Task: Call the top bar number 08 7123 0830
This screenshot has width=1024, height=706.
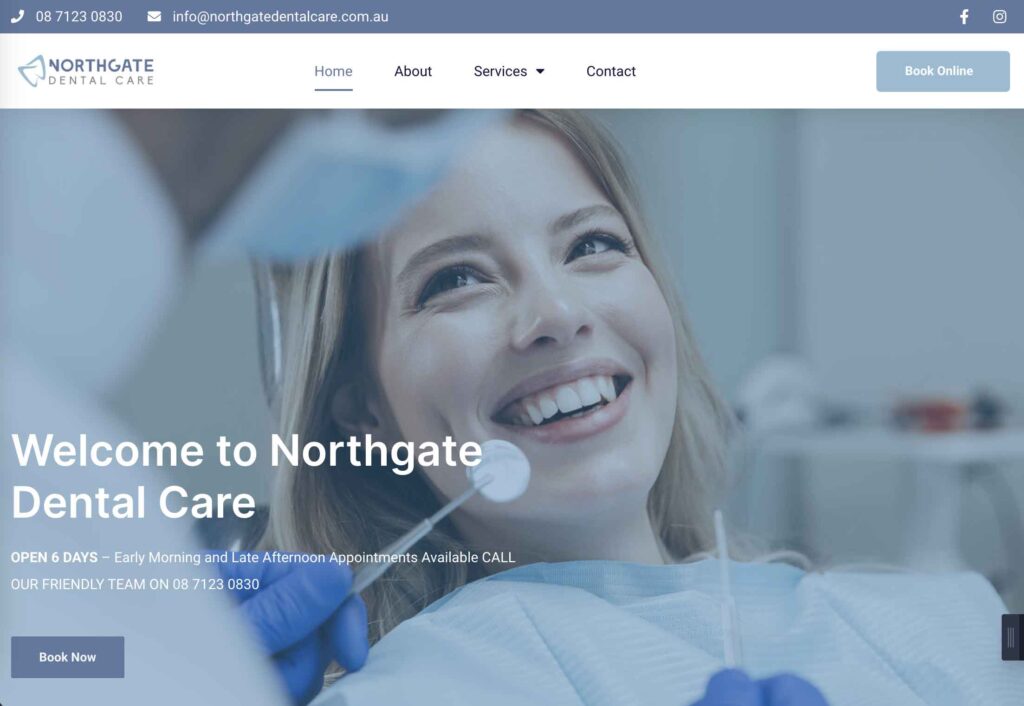Action: pyautogui.click(x=79, y=16)
